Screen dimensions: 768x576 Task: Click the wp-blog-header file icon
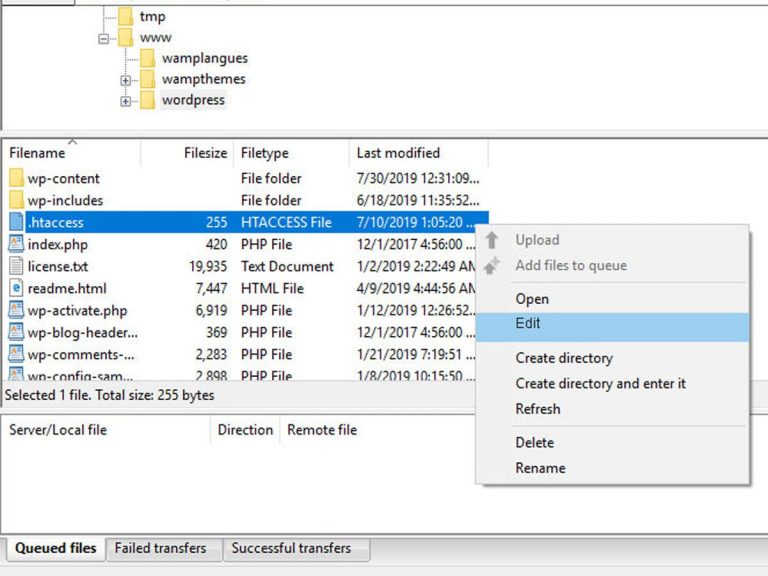point(16,332)
